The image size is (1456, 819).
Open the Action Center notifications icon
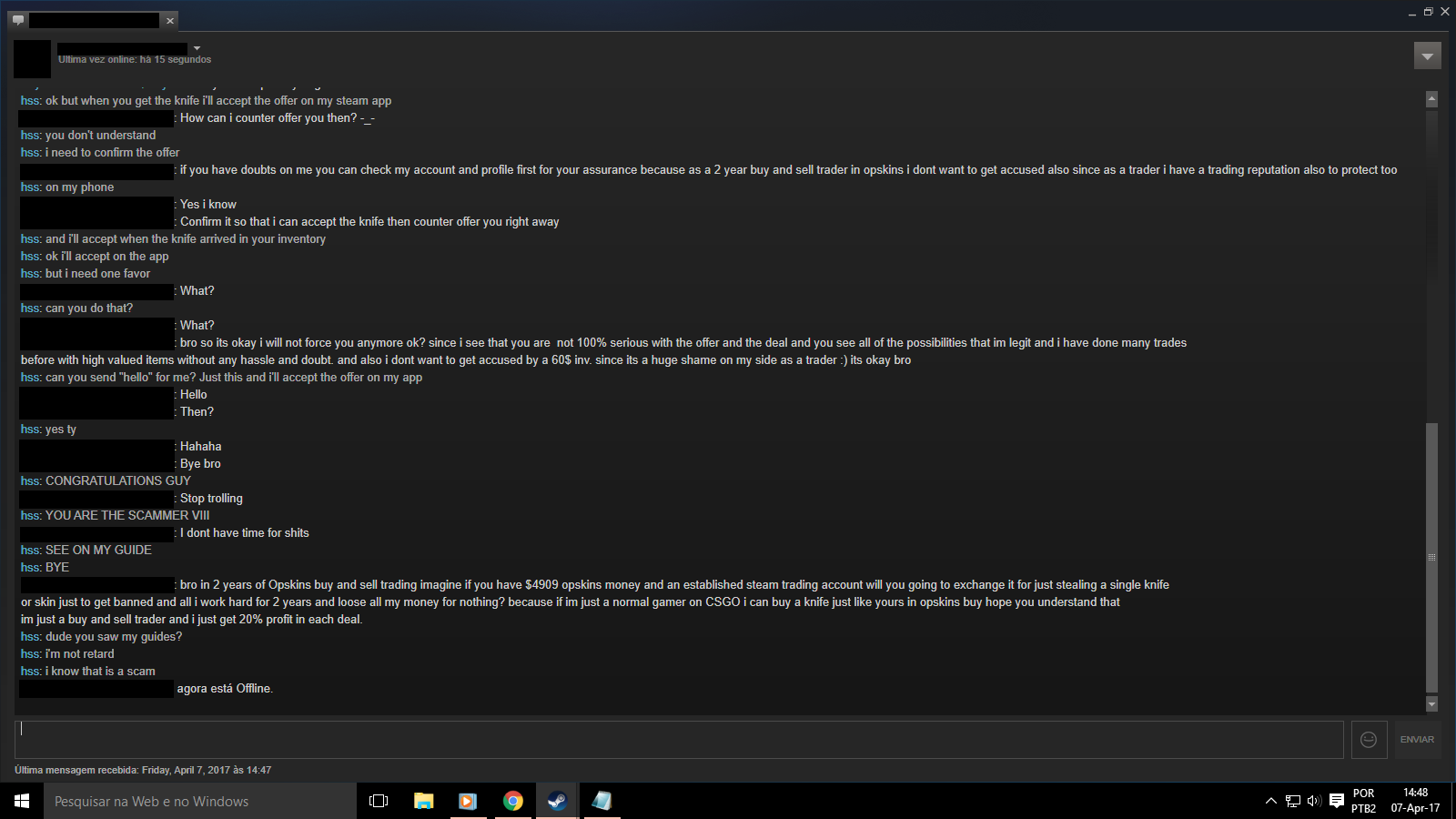pyautogui.click(x=1337, y=801)
